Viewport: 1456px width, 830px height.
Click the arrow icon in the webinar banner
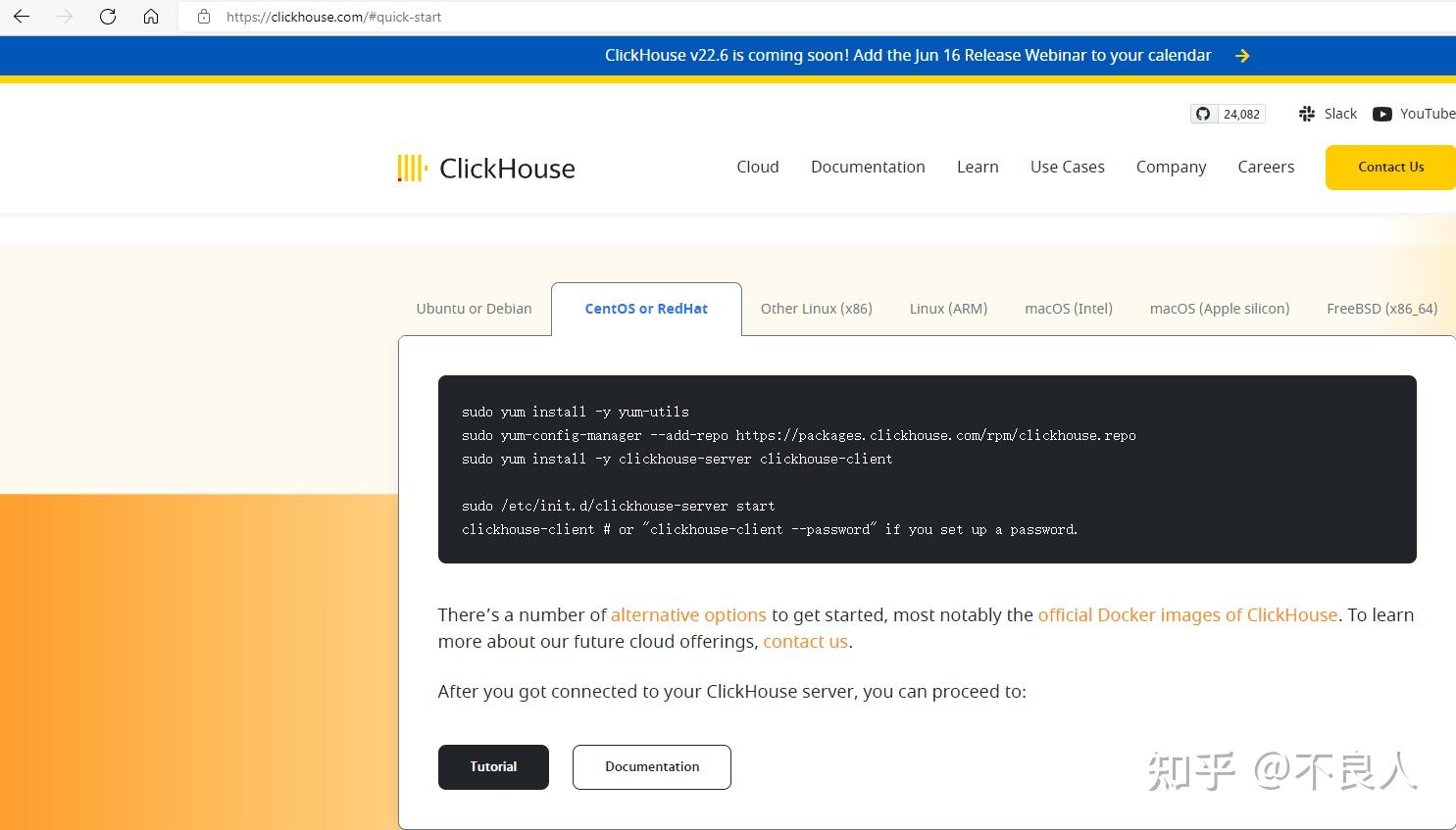click(x=1241, y=55)
